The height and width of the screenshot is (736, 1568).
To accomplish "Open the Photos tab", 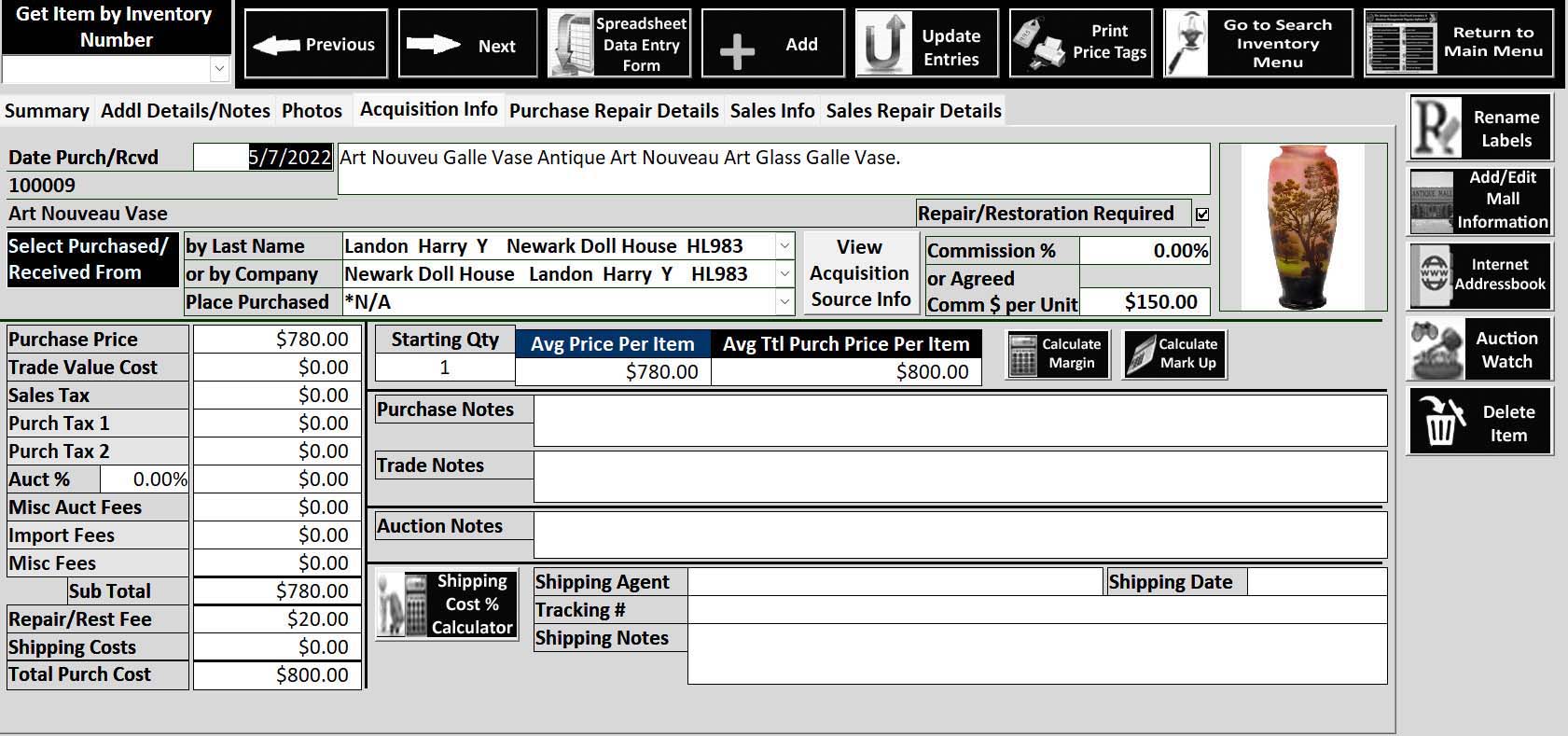I will [312, 111].
